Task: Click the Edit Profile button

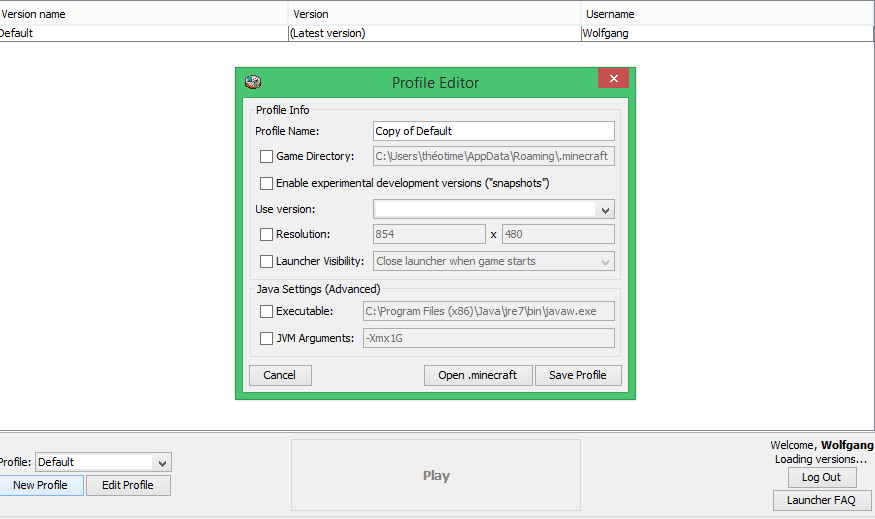Action: click(x=128, y=486)
